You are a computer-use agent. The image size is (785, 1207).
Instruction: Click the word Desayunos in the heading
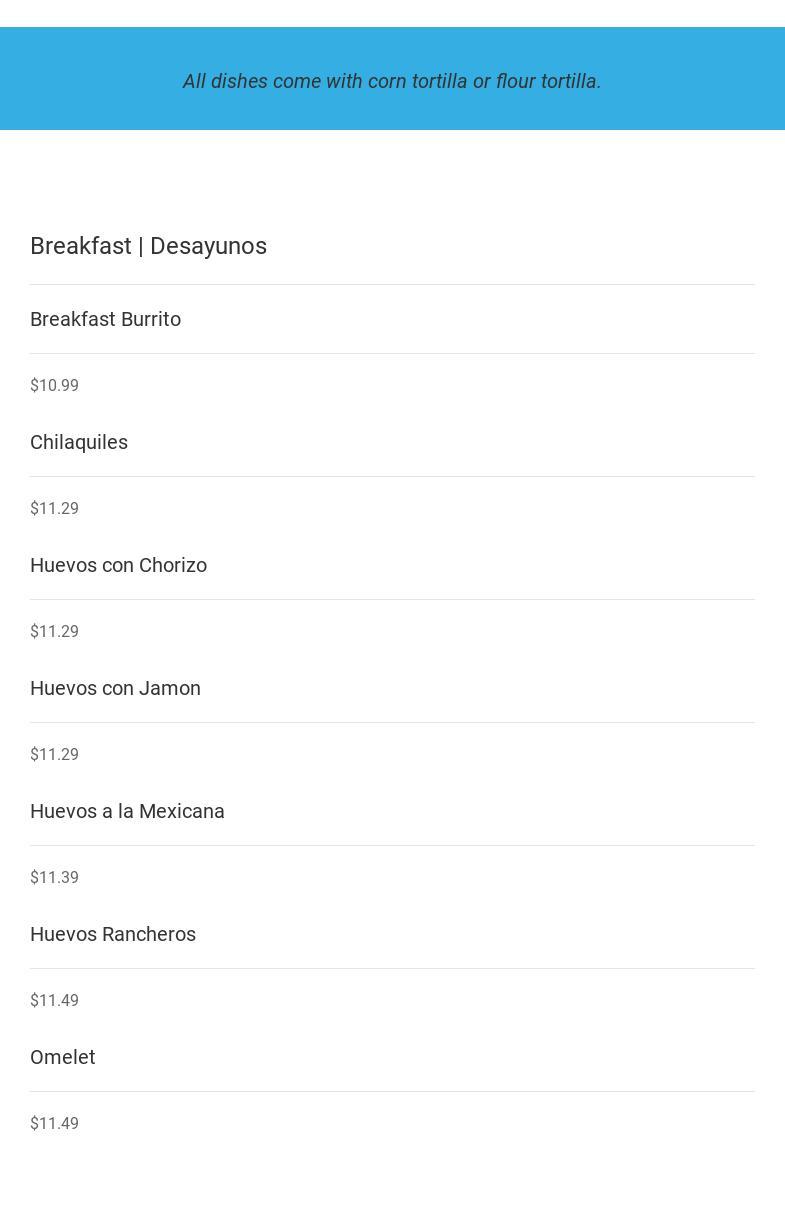click(208, 246)
